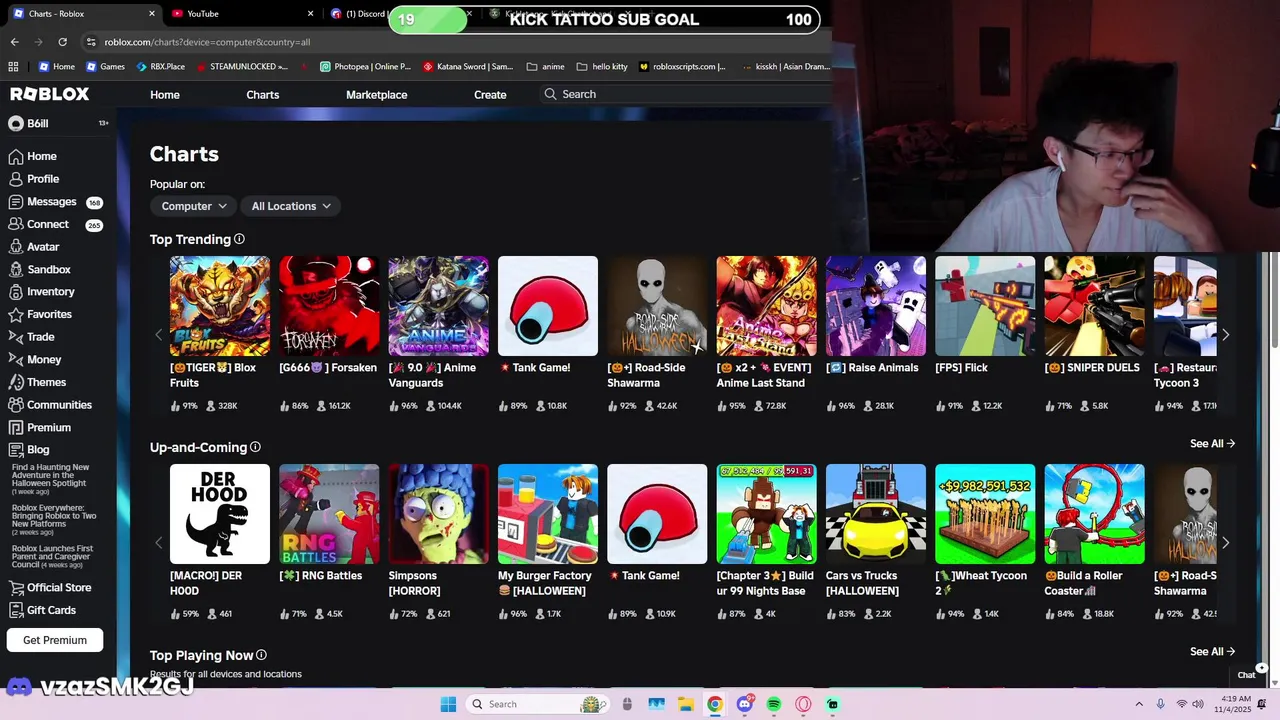This screenshot has height=720, width=1280.
Task: Open Chrome from the taskbar
Action: tap(715, 704)
